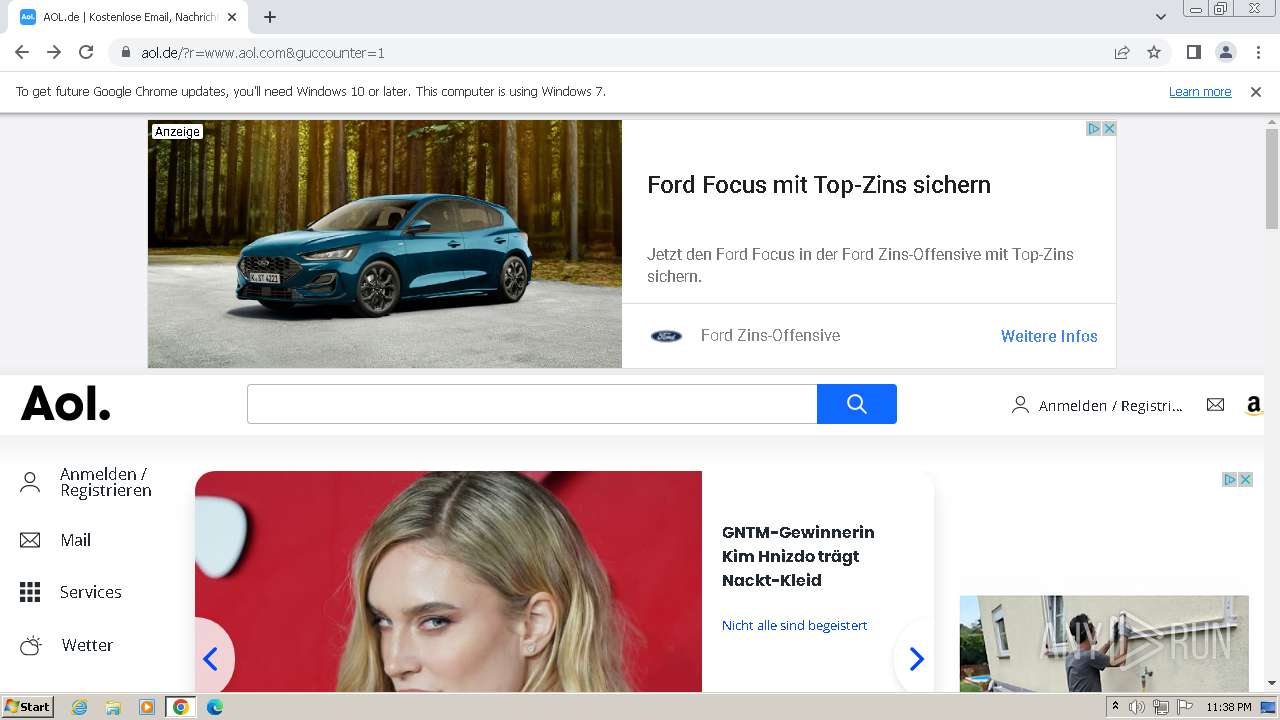Image resolution: width=1280 pixels, height=720 pixels.
Task: Open the header mail envelope icon
Action: point(1215,405)
